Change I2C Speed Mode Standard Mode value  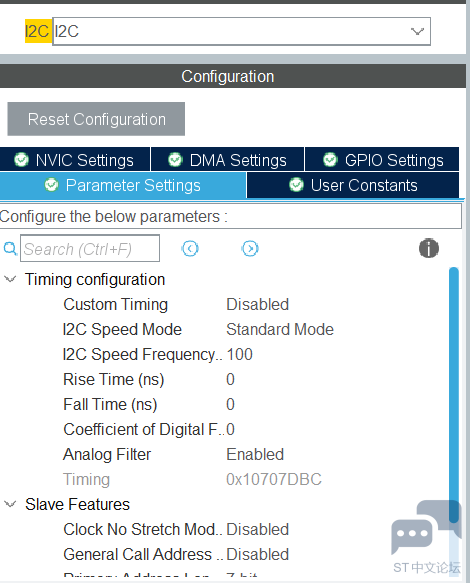coord(280,329)
